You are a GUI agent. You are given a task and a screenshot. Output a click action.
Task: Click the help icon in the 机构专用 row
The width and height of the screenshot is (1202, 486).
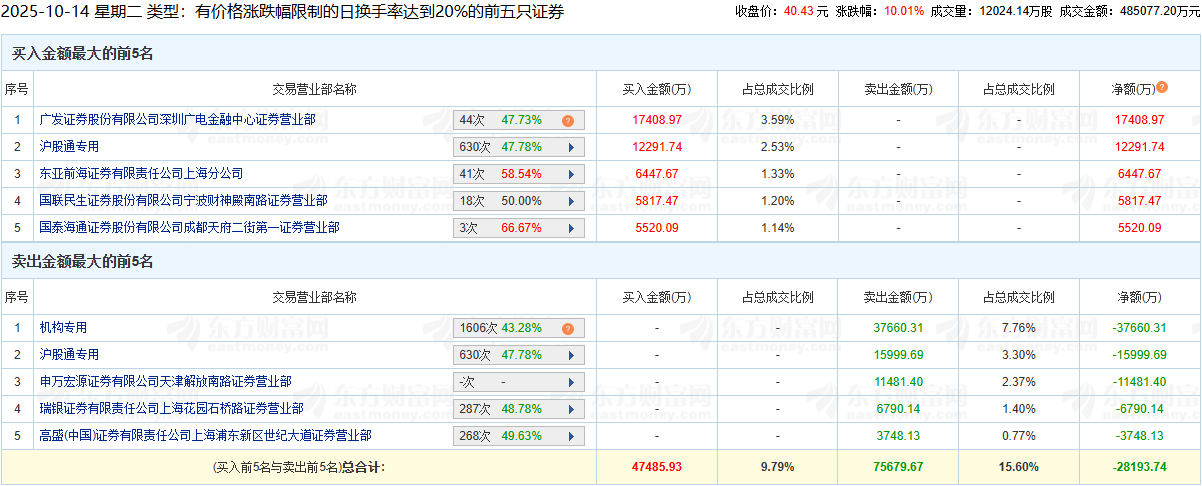(568, 328)
